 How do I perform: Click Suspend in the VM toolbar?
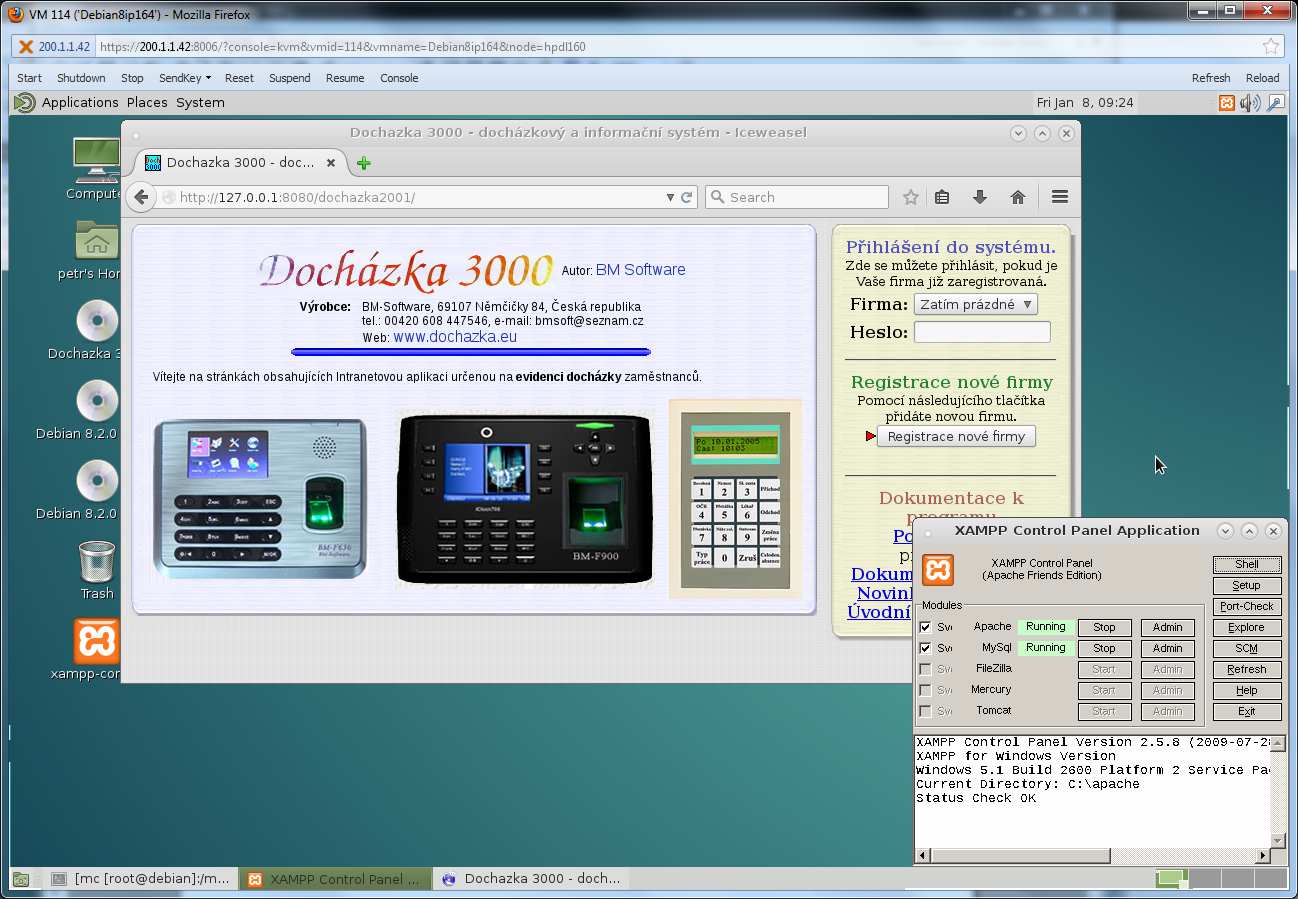[x=289, y=78]
